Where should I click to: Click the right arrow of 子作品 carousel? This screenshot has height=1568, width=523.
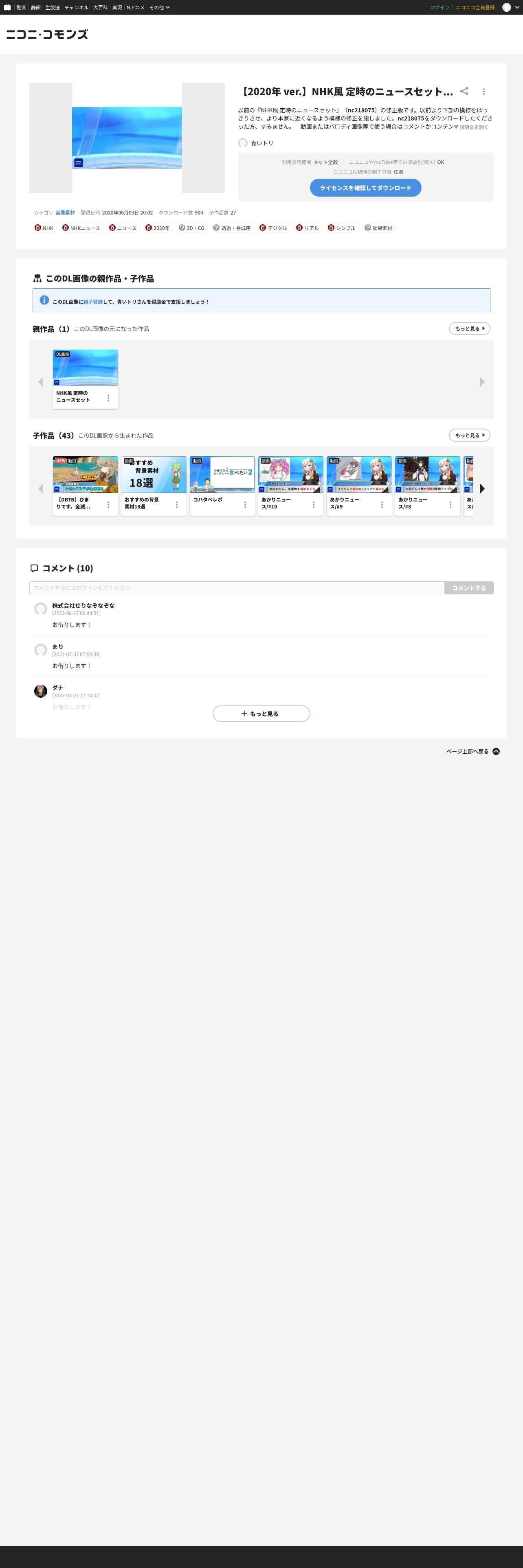pos(481,488)
